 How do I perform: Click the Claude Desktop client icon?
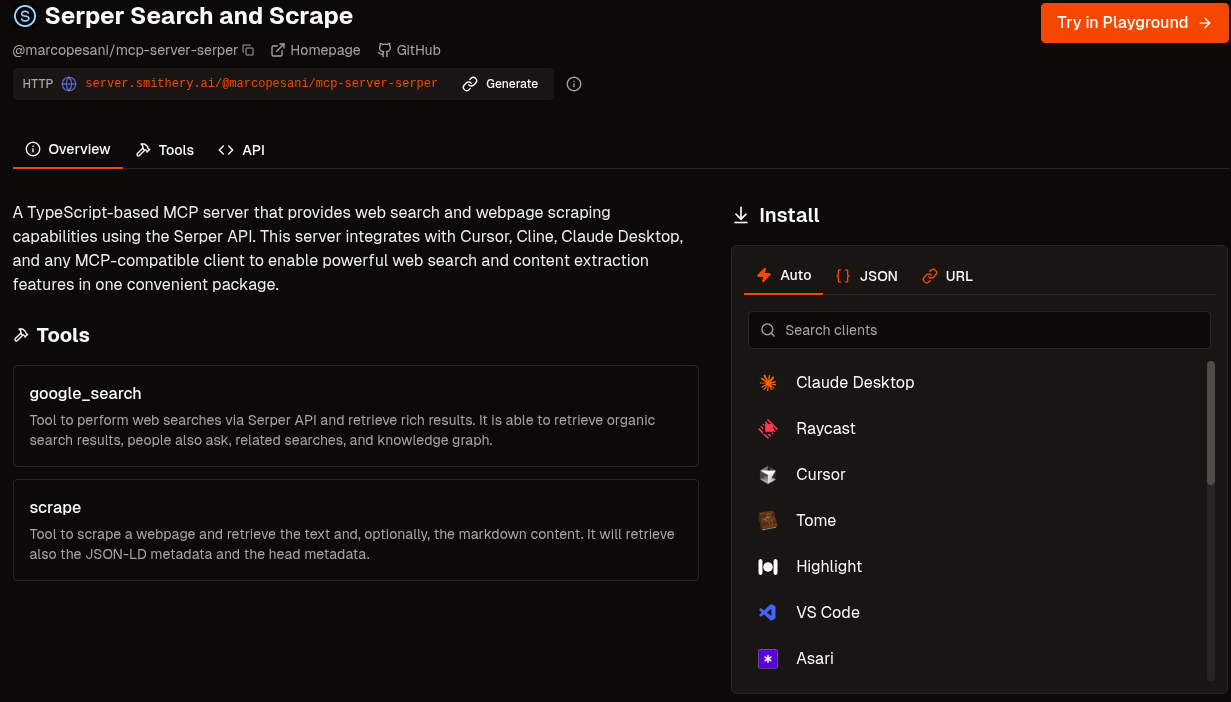coord(768,382)
